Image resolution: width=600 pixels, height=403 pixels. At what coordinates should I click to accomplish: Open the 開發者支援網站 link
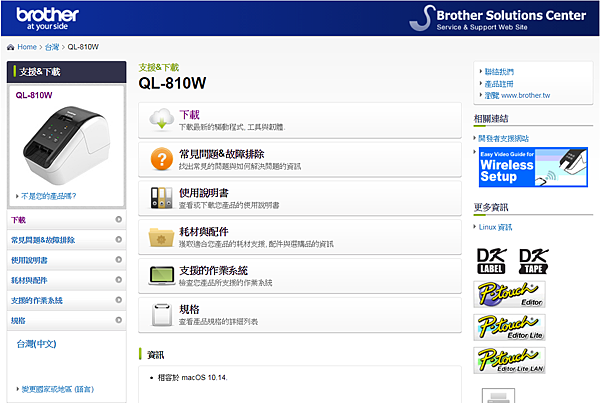click(504, 139)
